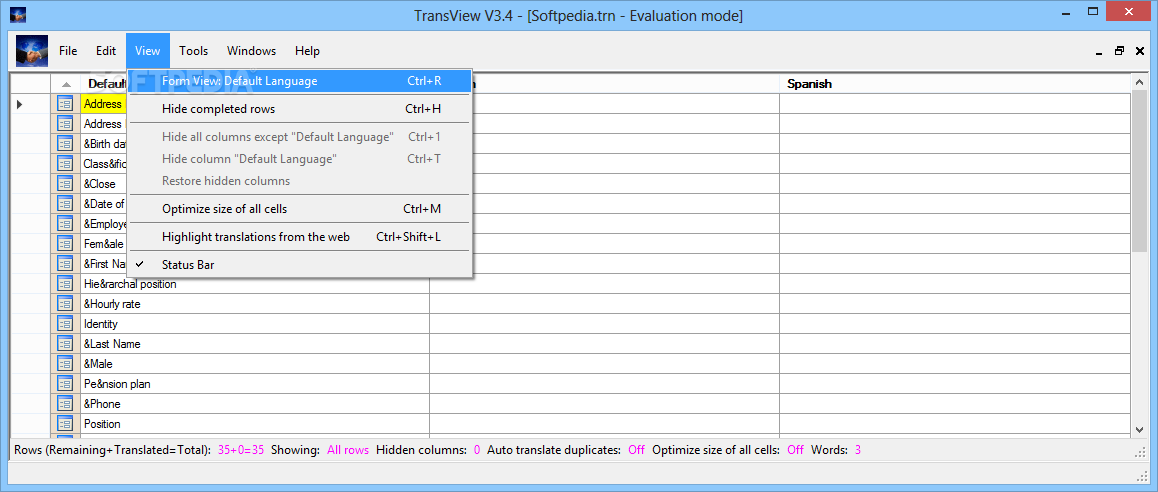Viewport: 1158px width, 492px height.
Task: Click the form icon beside Hie&rarchal position
Action: [x=65, y=284]
